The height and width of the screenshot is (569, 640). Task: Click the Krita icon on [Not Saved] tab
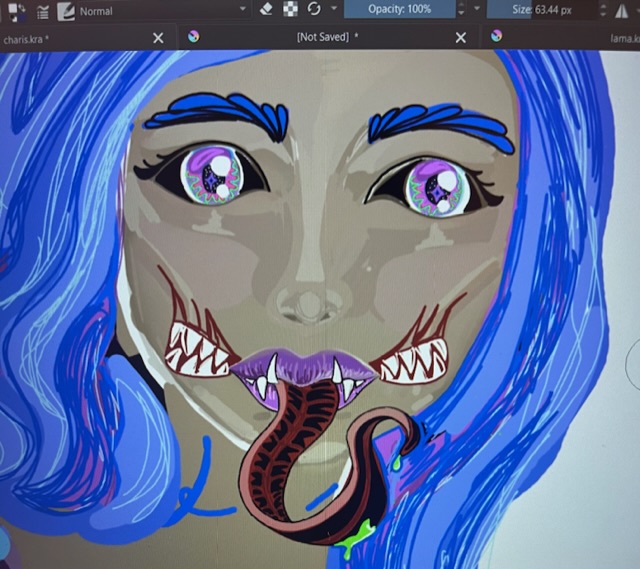point(194,37)
